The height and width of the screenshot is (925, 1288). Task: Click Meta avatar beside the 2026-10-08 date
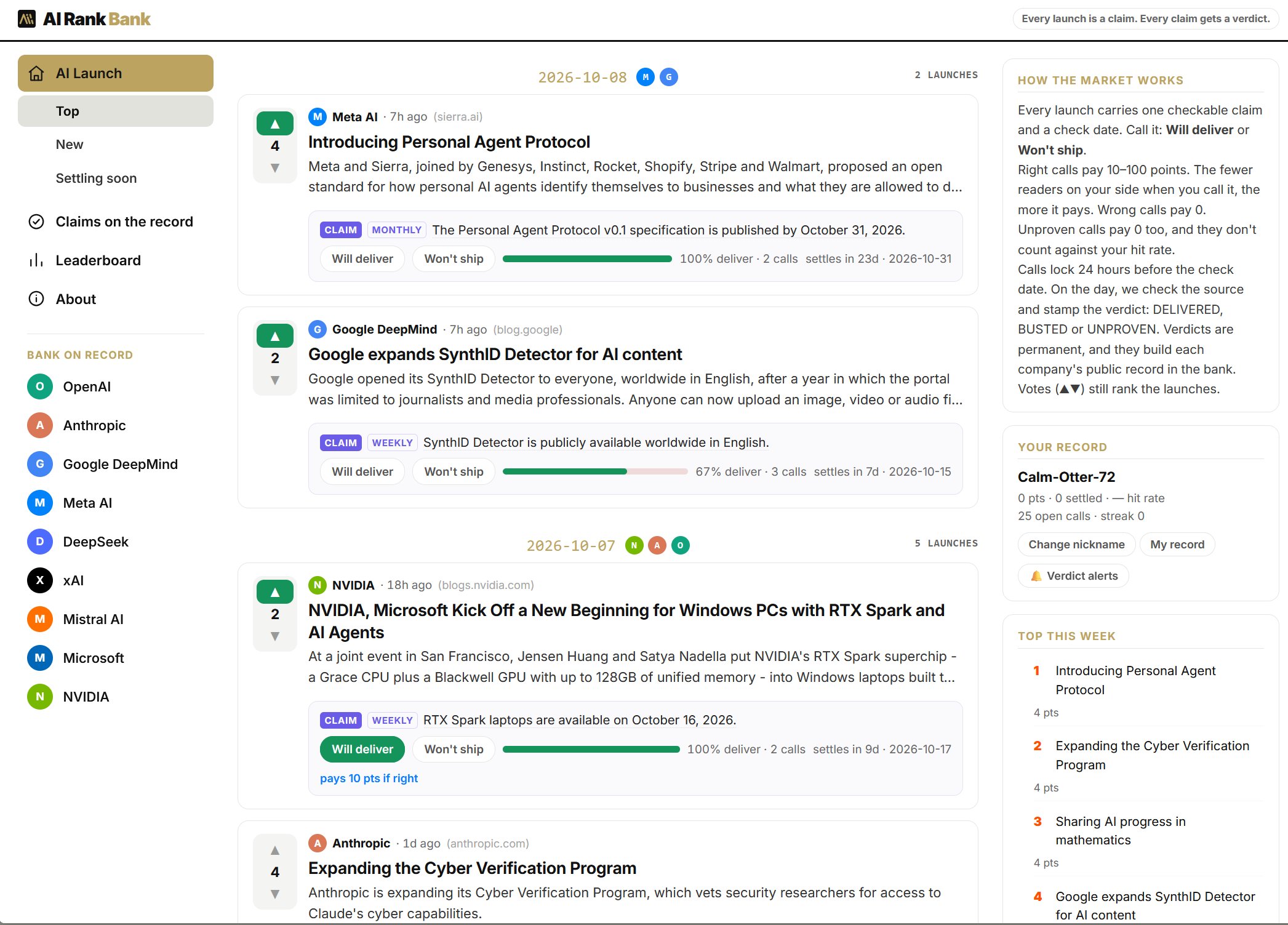tap(646, 77)
